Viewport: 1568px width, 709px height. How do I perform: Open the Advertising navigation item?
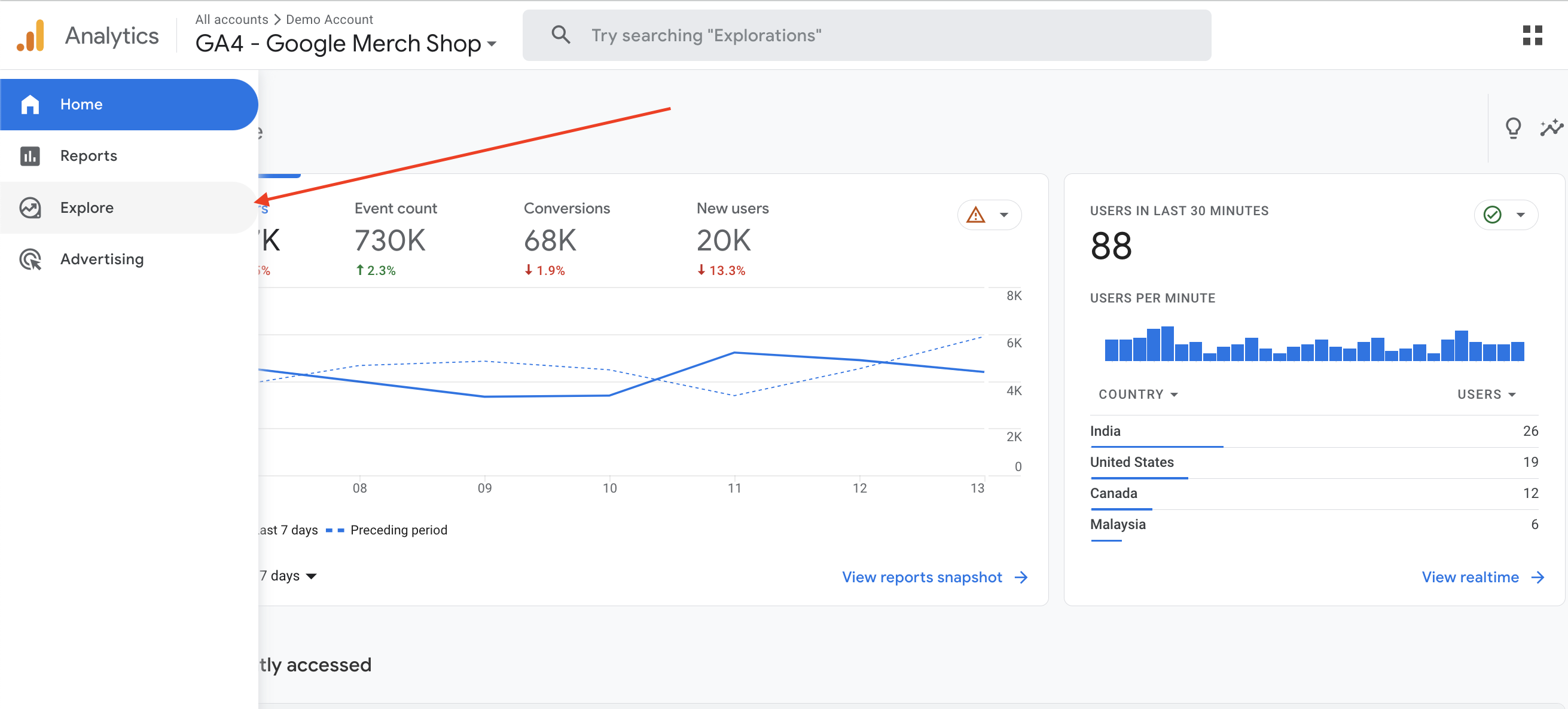pyautogui.click(x=129, y=259)
